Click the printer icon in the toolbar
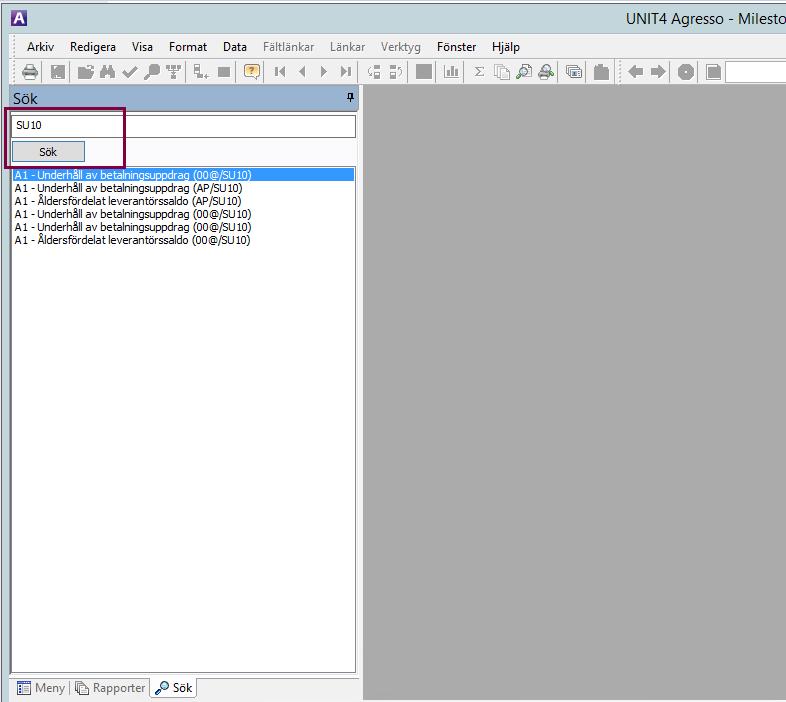786x702 pixels. point(30,72)
